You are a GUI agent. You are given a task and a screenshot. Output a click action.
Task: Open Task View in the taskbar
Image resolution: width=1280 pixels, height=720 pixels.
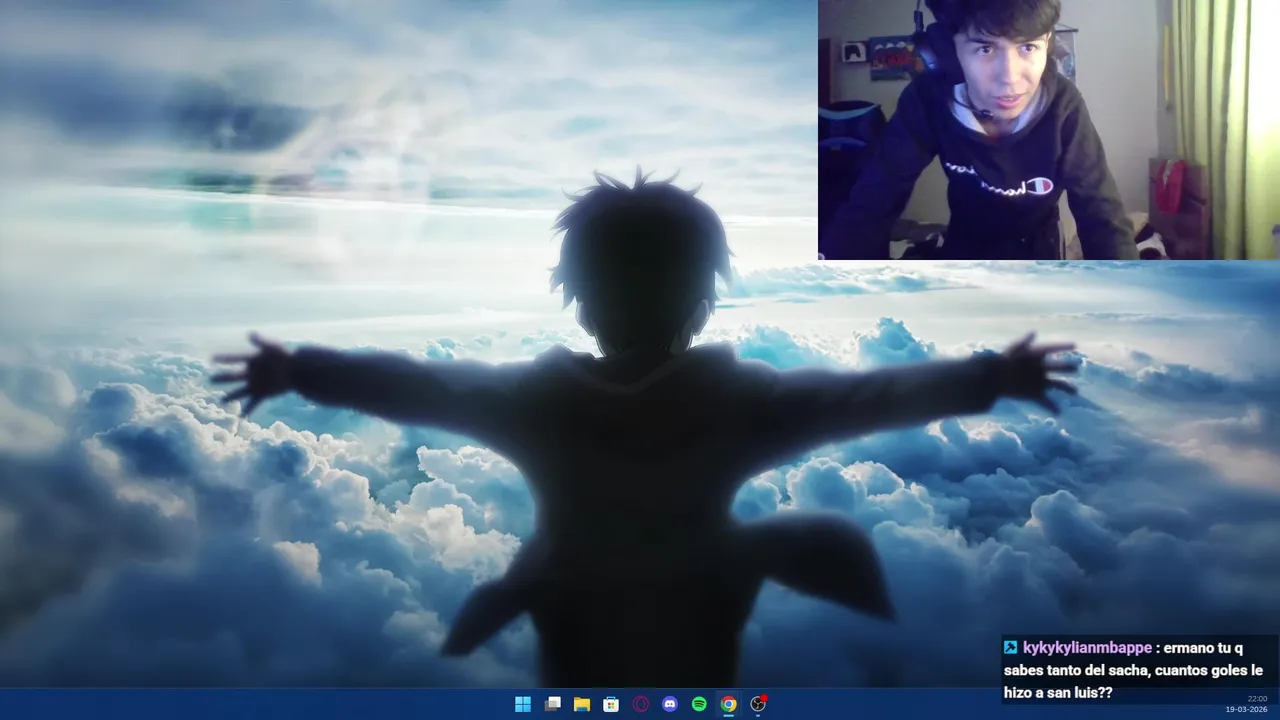pyautogui.click(x=552, y=704)
